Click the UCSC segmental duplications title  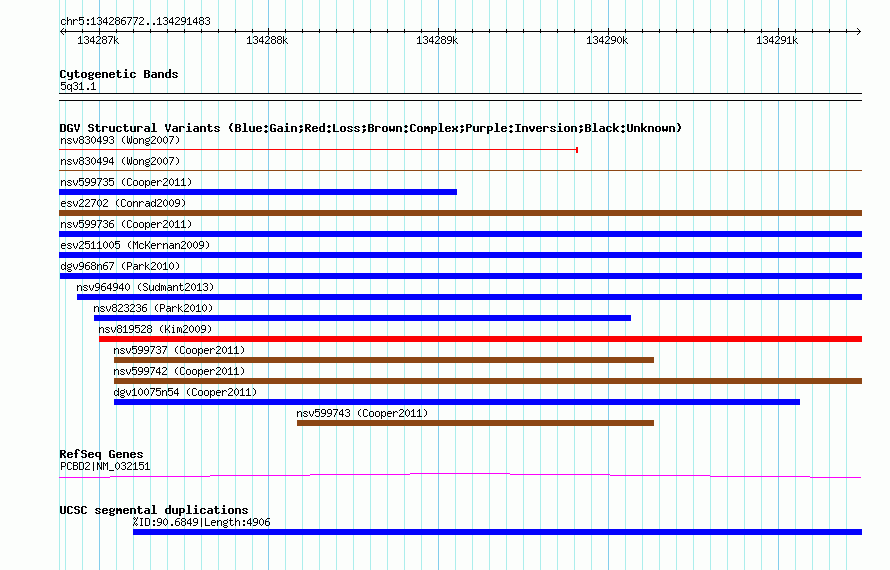(x=154, y=510)
